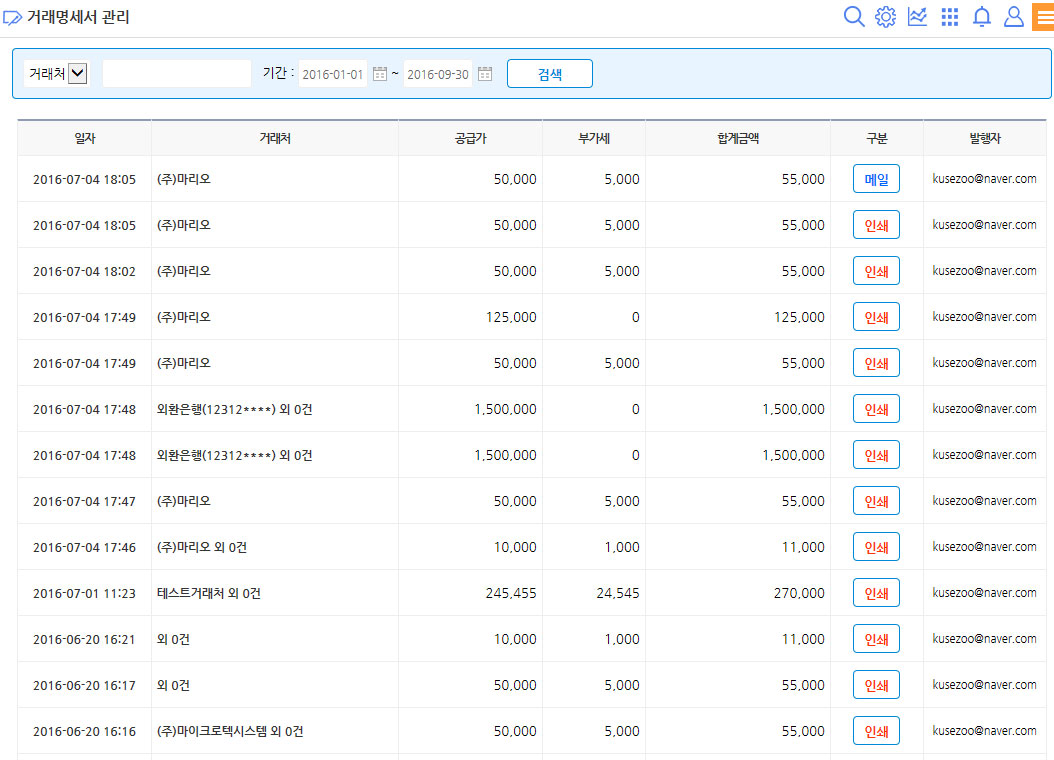Show notifications with the bell icon

point(982,16)
